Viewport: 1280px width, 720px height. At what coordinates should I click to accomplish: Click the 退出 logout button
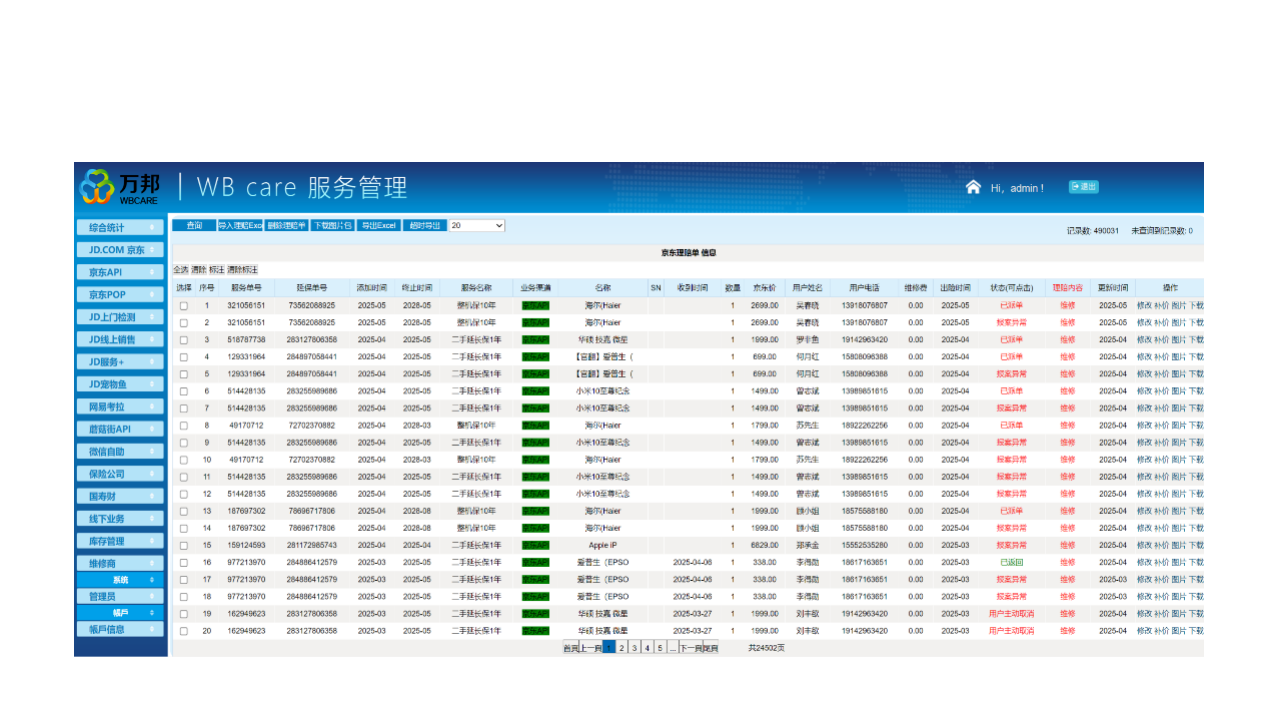point(1083,187)
